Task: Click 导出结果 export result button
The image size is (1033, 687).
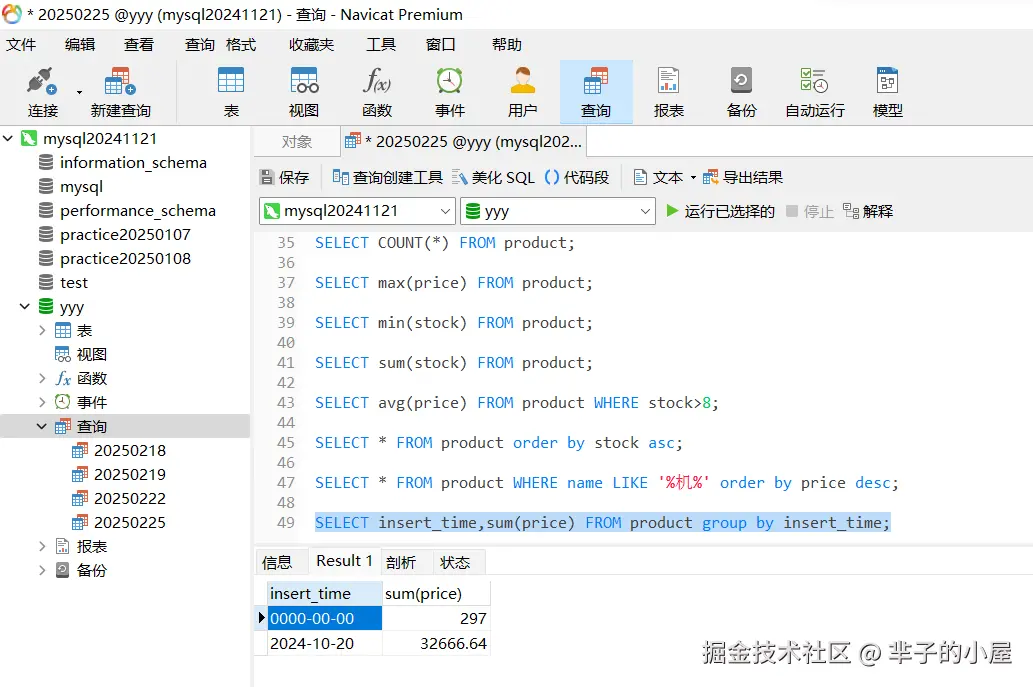Action: (743, 177)
